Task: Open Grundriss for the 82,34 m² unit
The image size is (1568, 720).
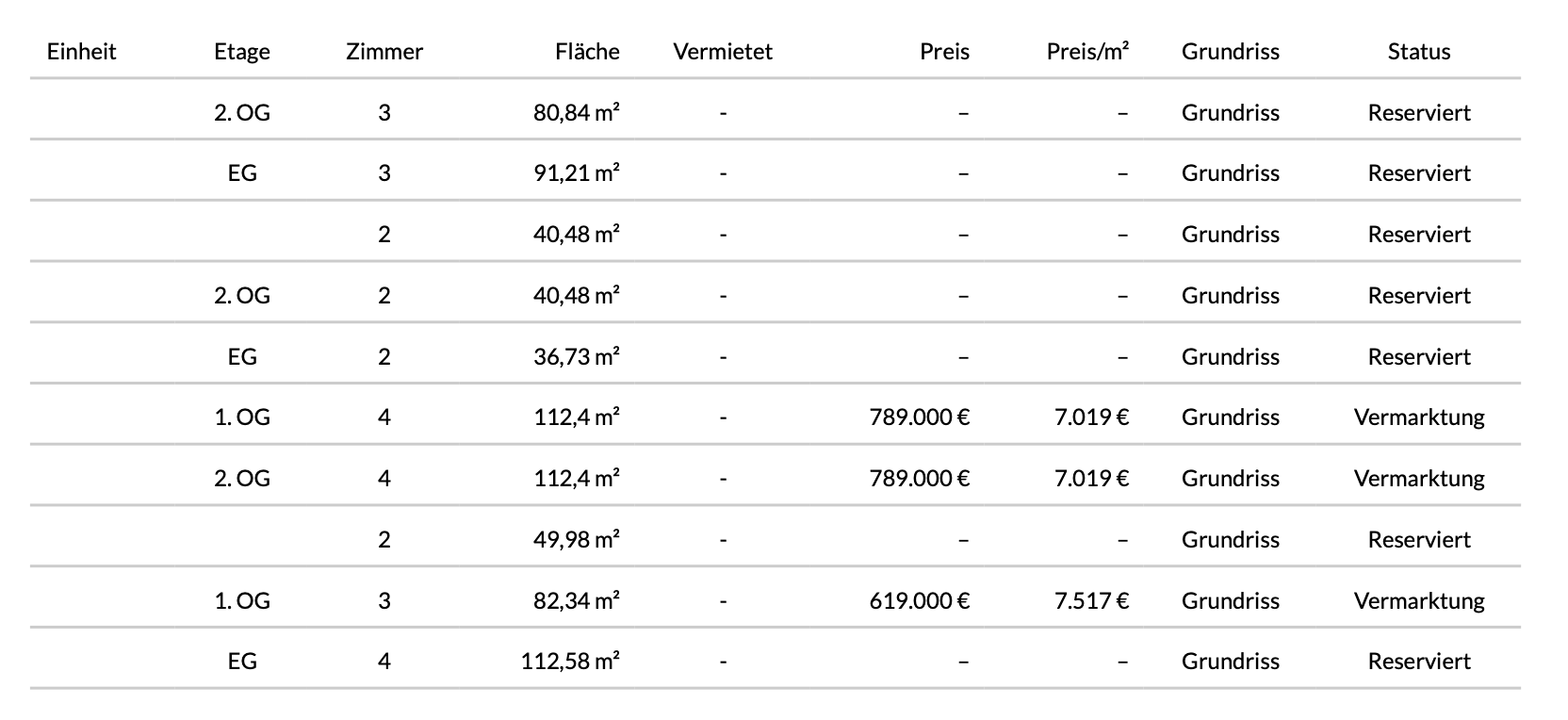Action: (1230, 601)
